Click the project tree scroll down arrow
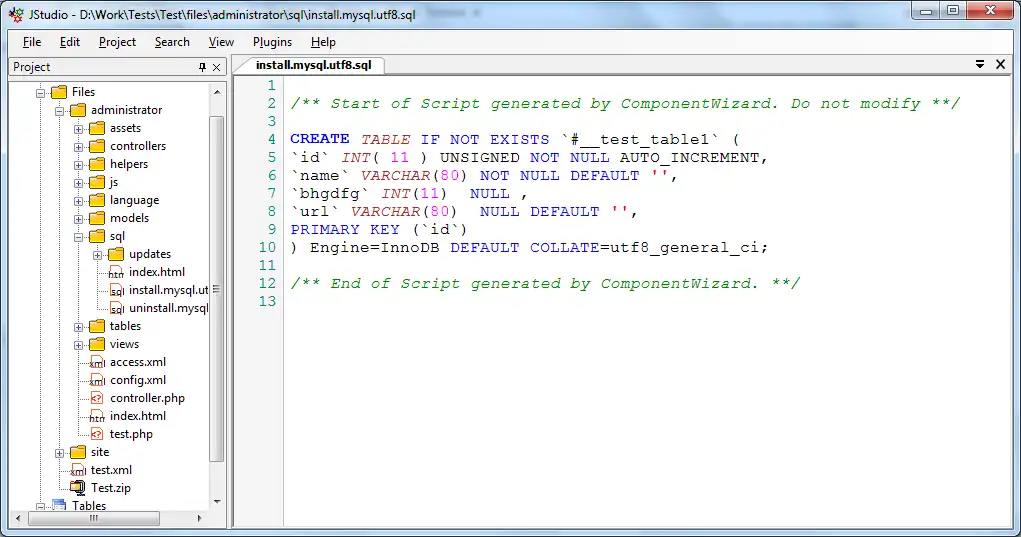Viewport: 1021px width, 537px height. point(217,502)
